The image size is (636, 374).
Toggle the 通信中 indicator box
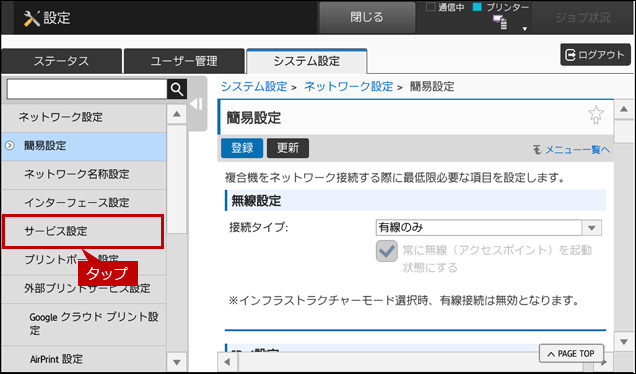click(x=430, y=7)
